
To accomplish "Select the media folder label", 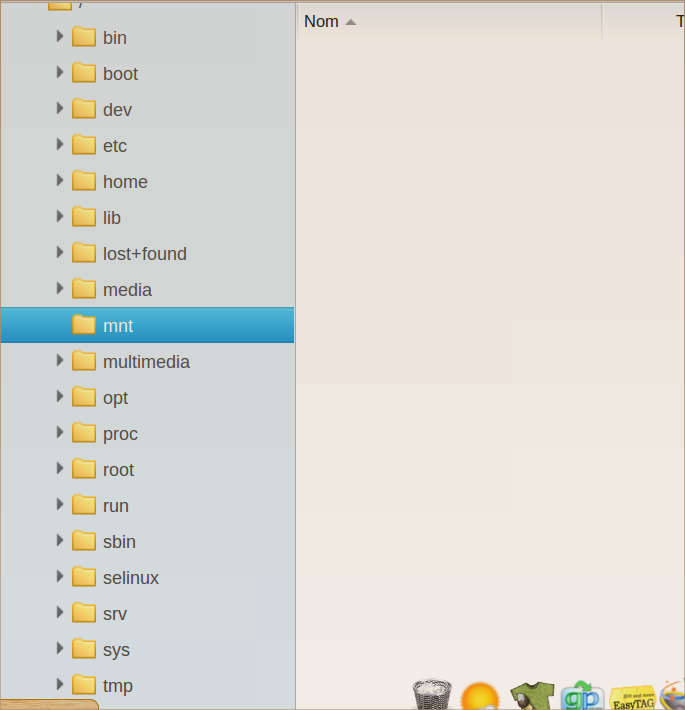I will [127, 290].
